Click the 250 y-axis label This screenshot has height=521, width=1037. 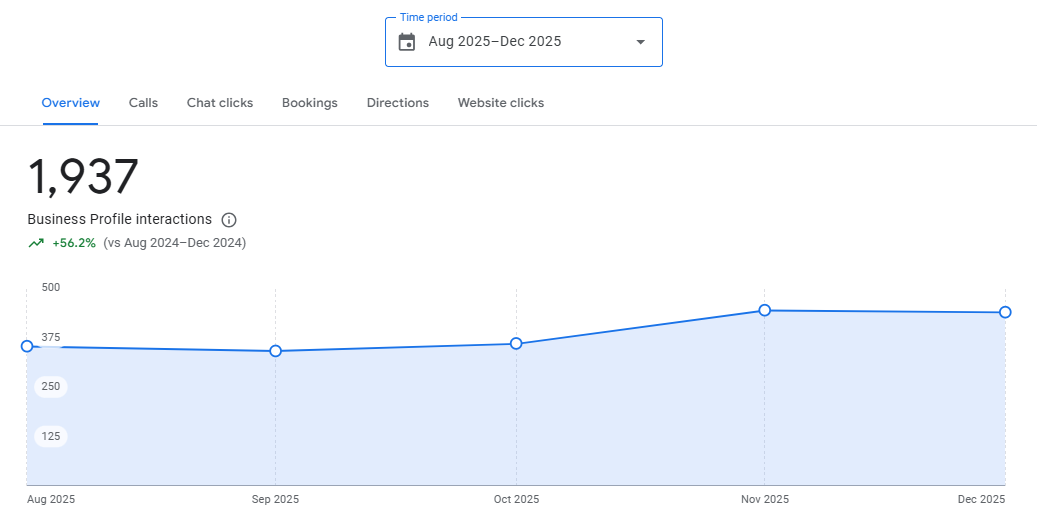click(51, 387)
